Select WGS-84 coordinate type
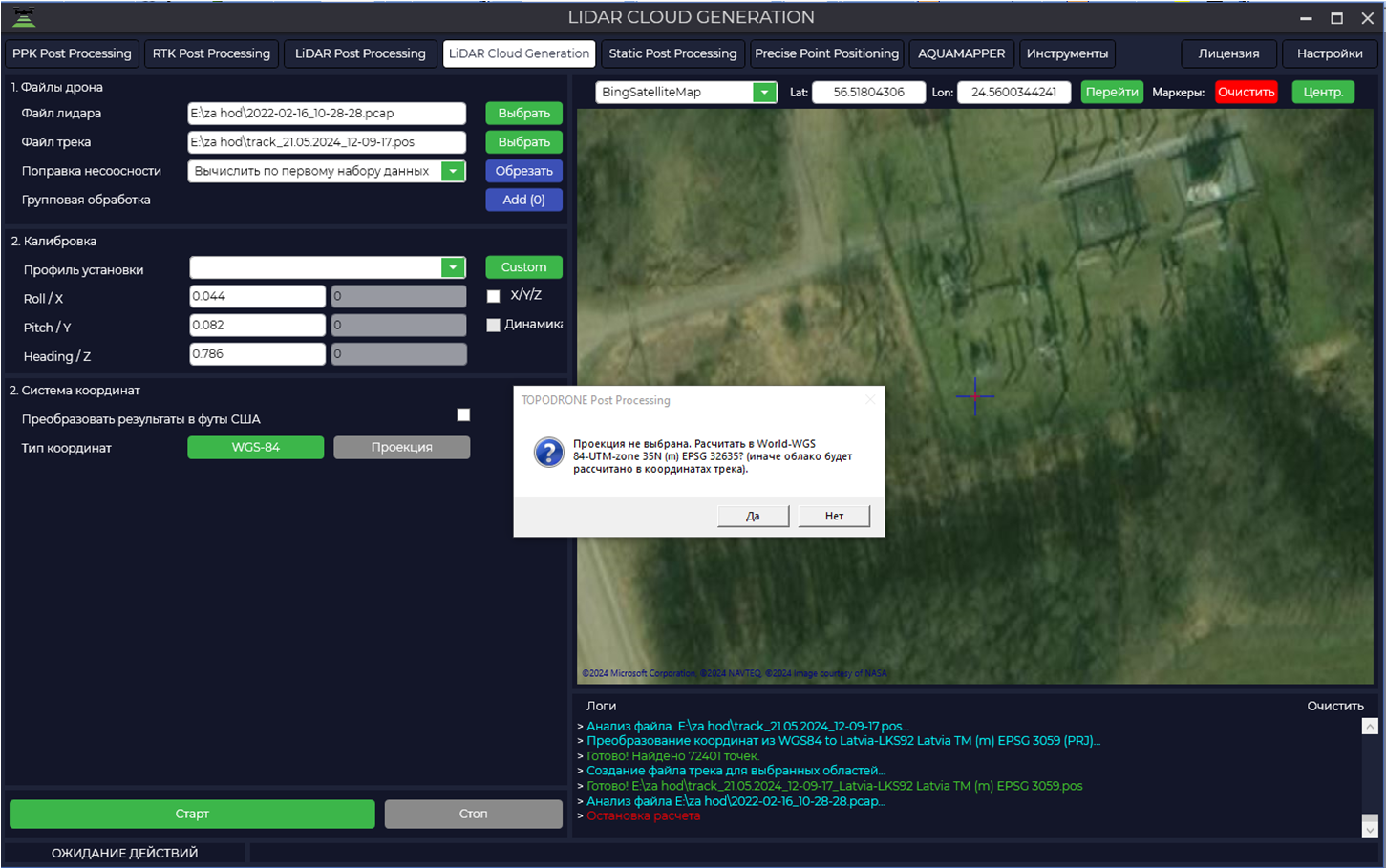The width and height of the screenshot is (1386, 868). click(x=255, y=447)
